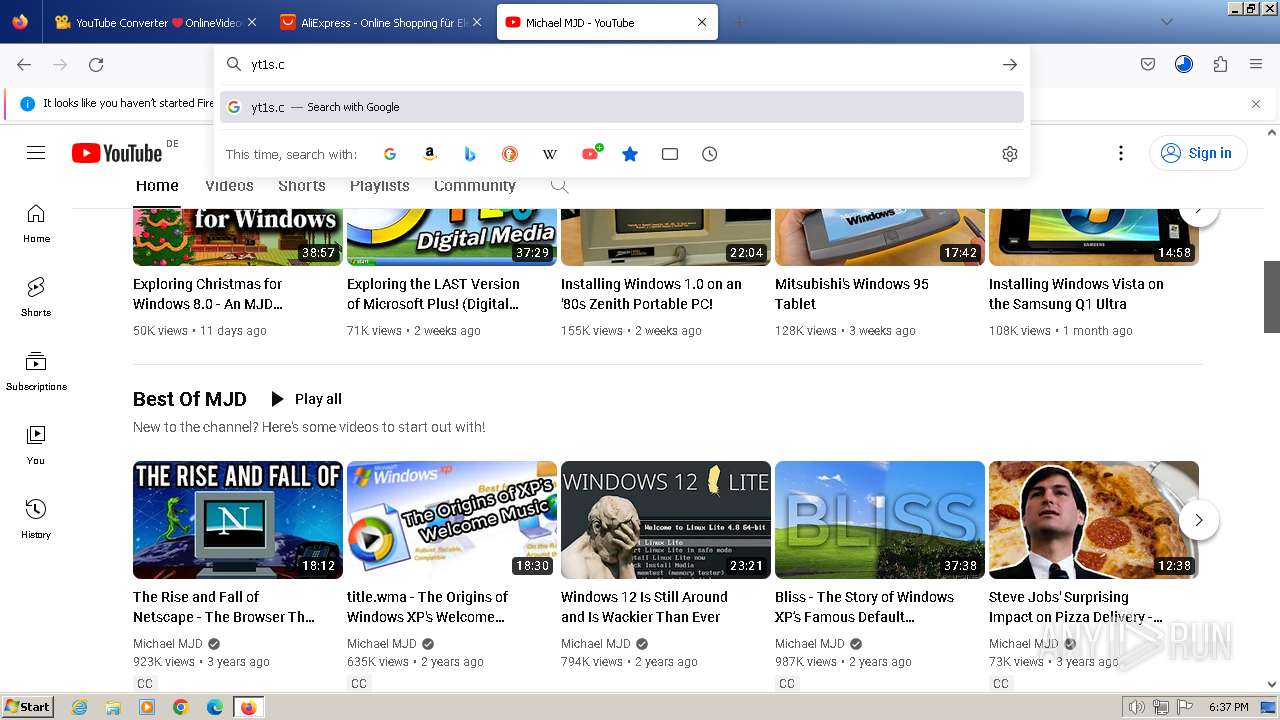Show next videos in Best Of MJD row

[1199, 520]
